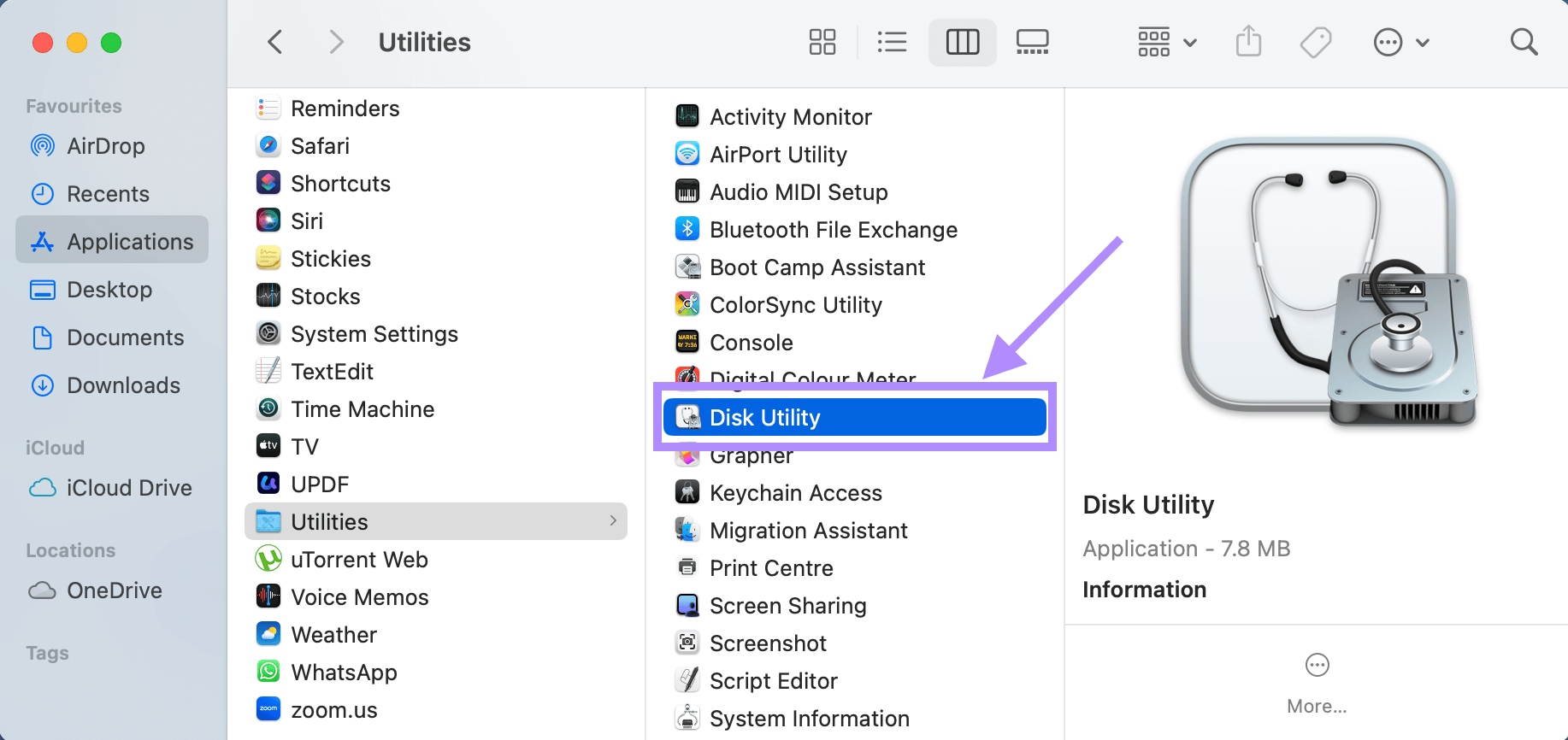1568x740 pixels.
Task: Select the Apple TV icon
Action: (268, 447)
